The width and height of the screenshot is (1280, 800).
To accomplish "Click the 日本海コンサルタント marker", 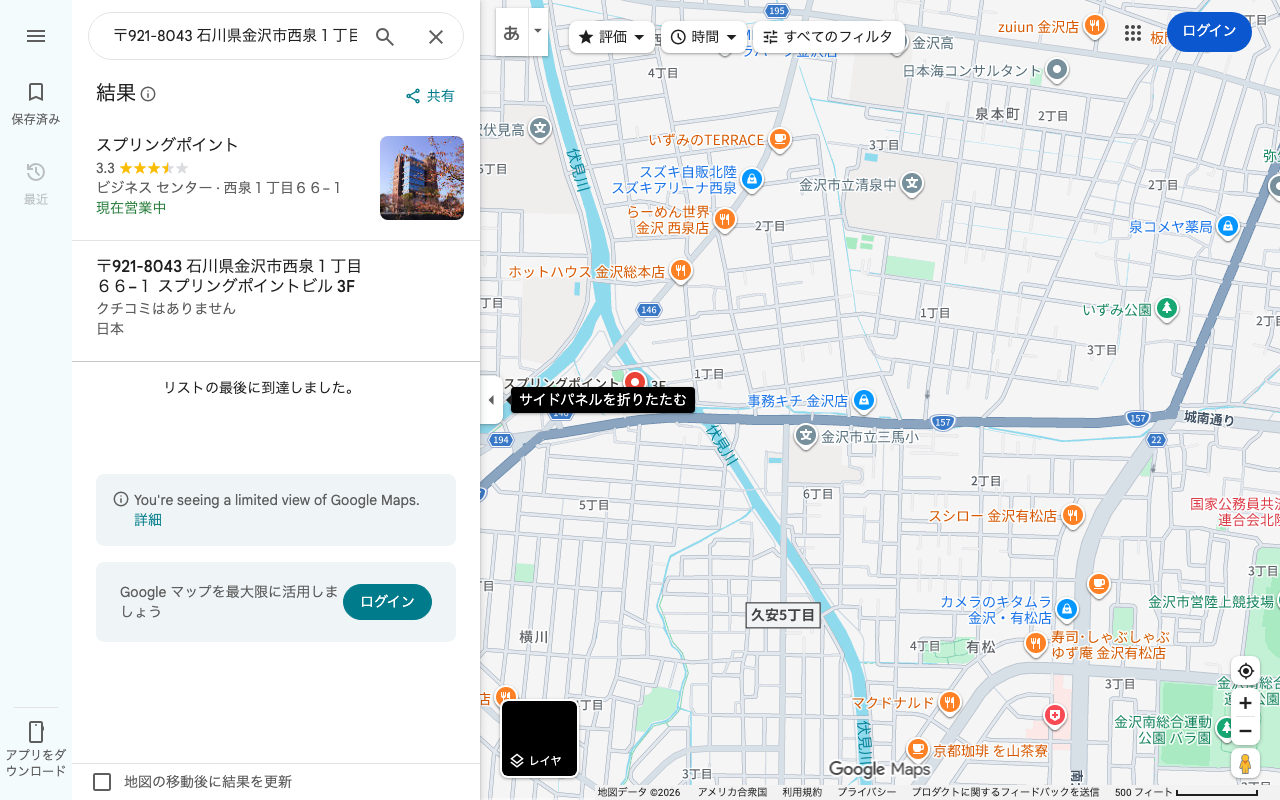I will pos(1057,71).
